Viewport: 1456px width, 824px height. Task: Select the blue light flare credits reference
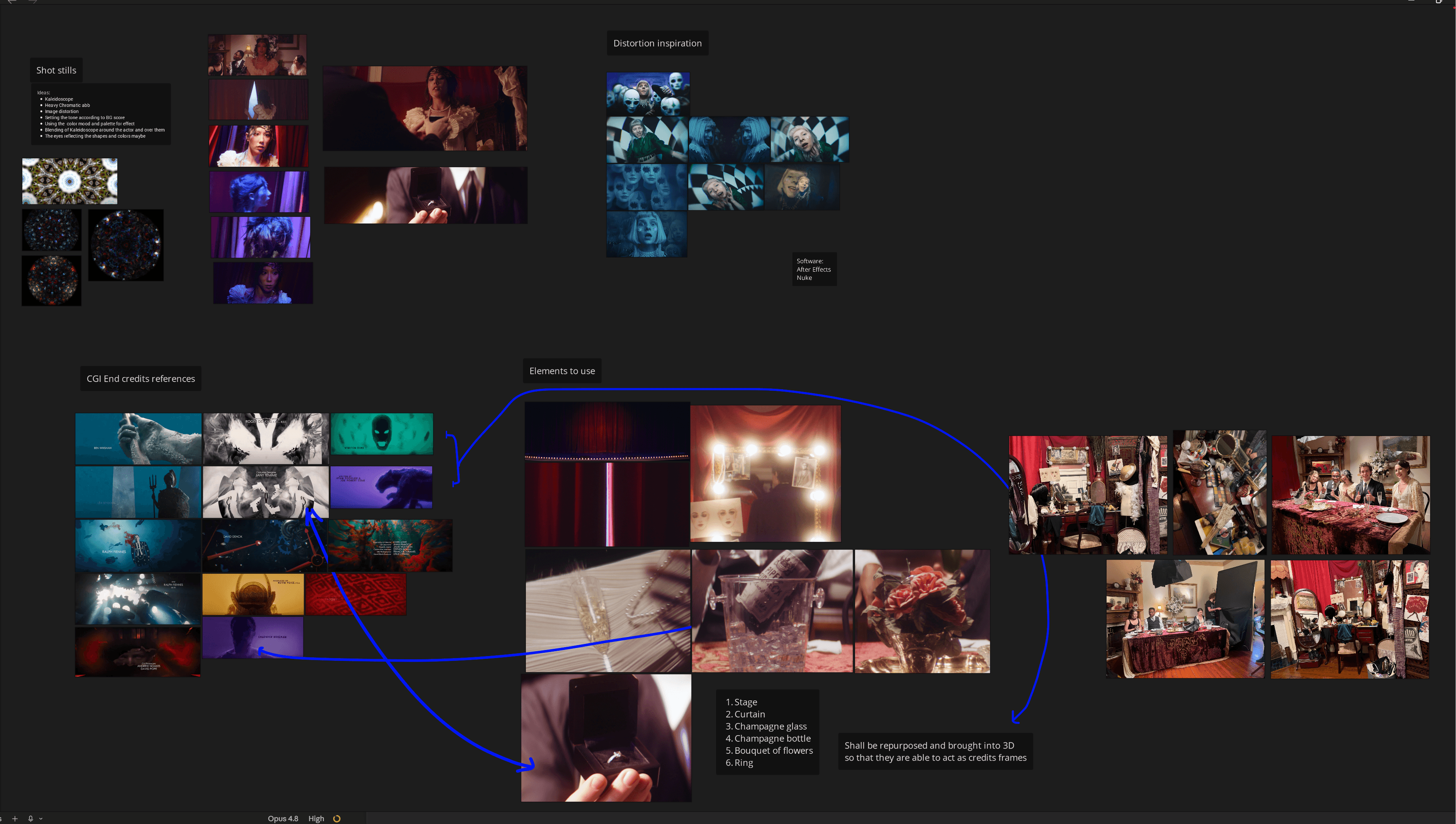pos(138,599)
